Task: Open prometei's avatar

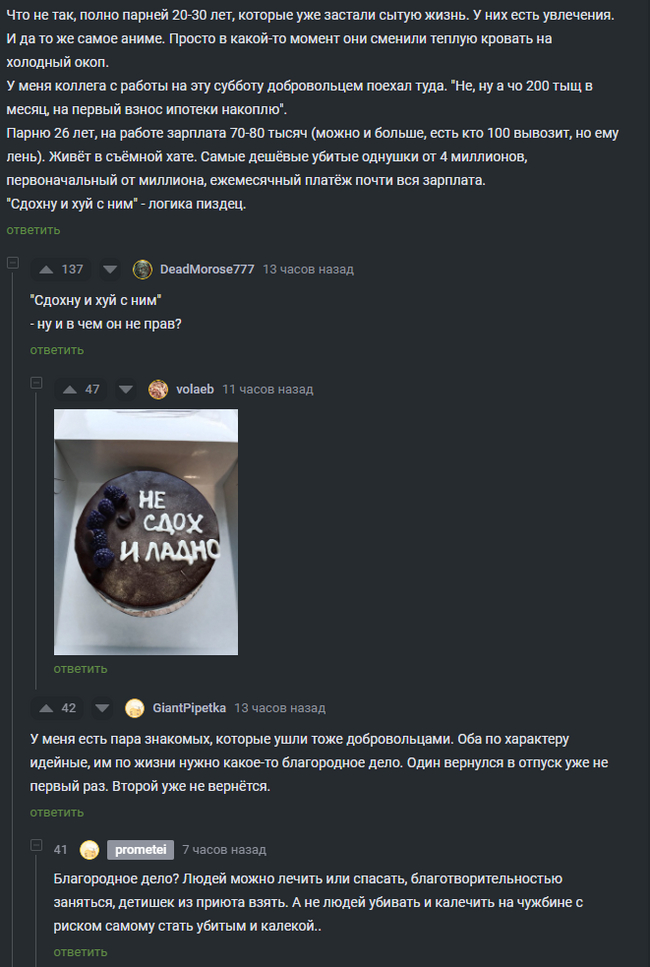Action: (x=89, y=850)
